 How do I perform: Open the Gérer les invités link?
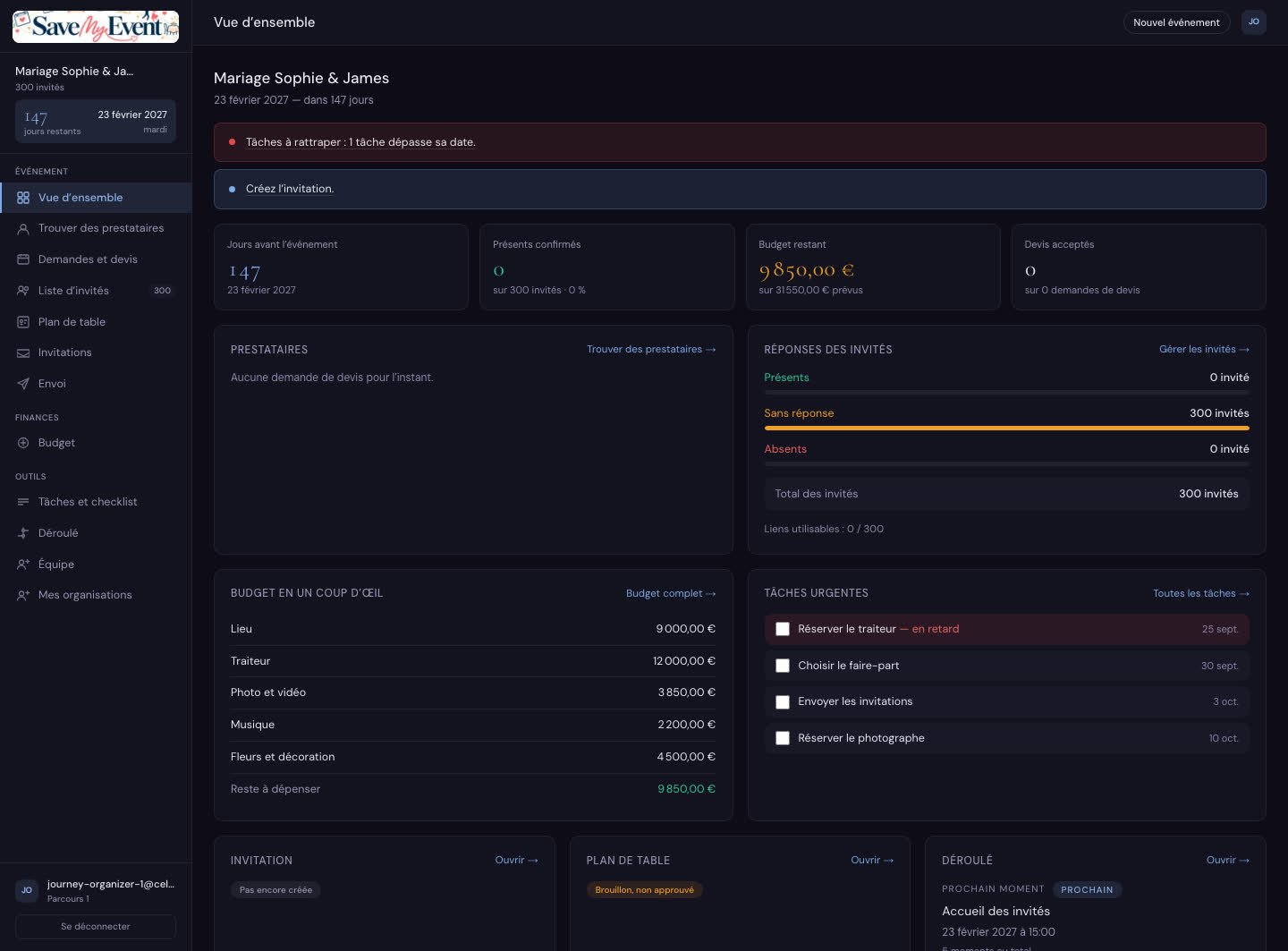(x=1204, y=349)
